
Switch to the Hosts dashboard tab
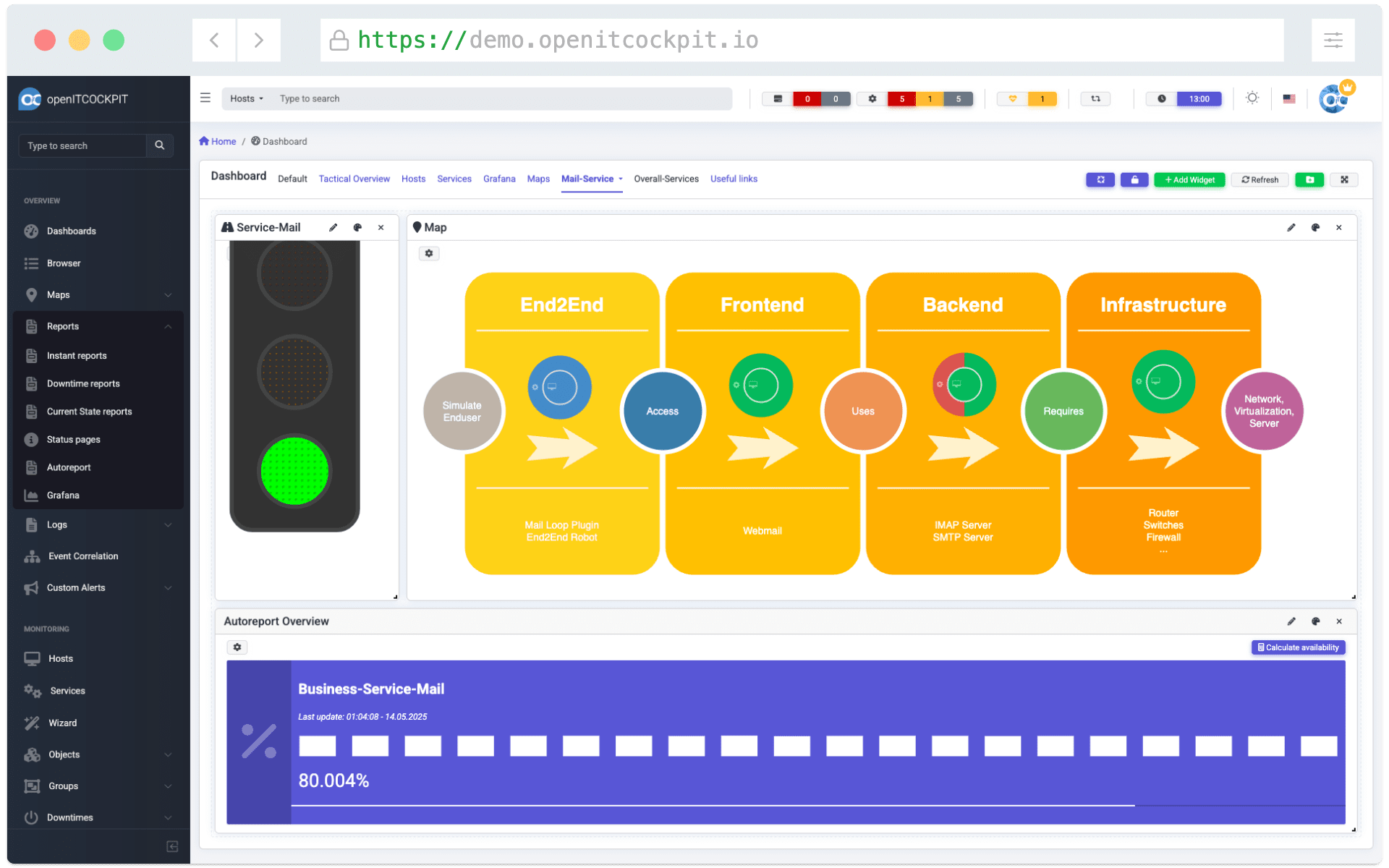[413, 179]
